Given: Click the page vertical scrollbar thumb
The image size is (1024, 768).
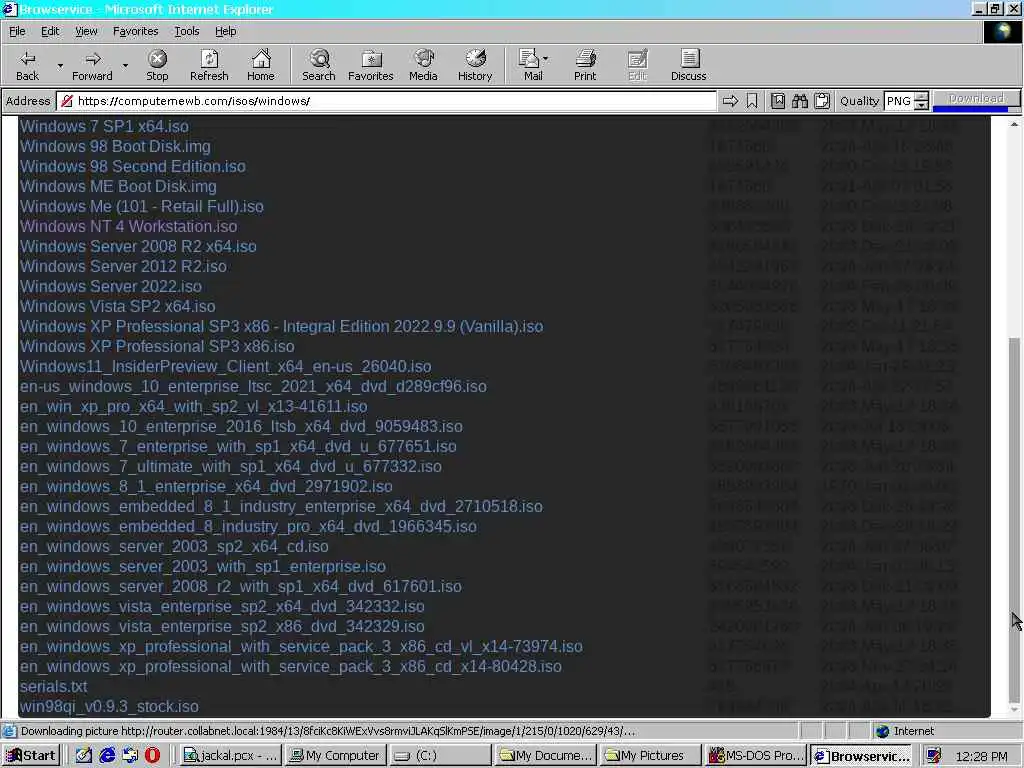Looking at the screenshot, I should pos(1014,519).
